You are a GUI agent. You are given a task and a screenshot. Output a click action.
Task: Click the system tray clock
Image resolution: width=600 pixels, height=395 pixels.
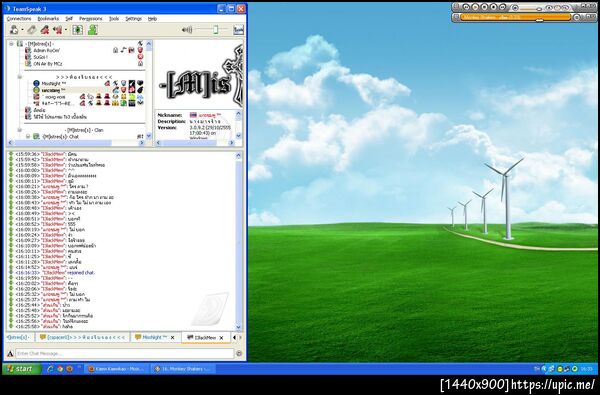(586, 369)
